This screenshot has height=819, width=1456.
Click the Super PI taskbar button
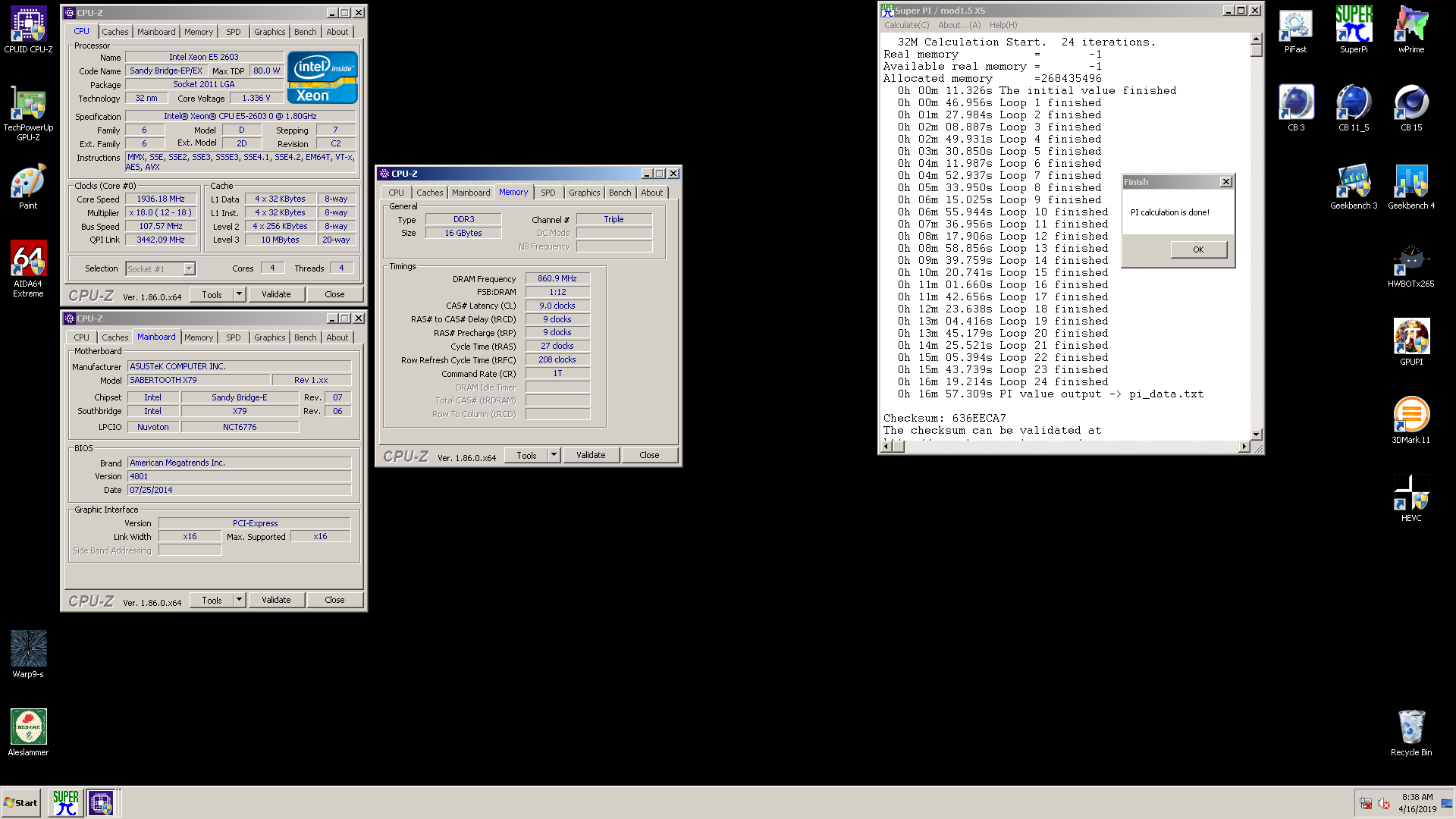point(66,802)
